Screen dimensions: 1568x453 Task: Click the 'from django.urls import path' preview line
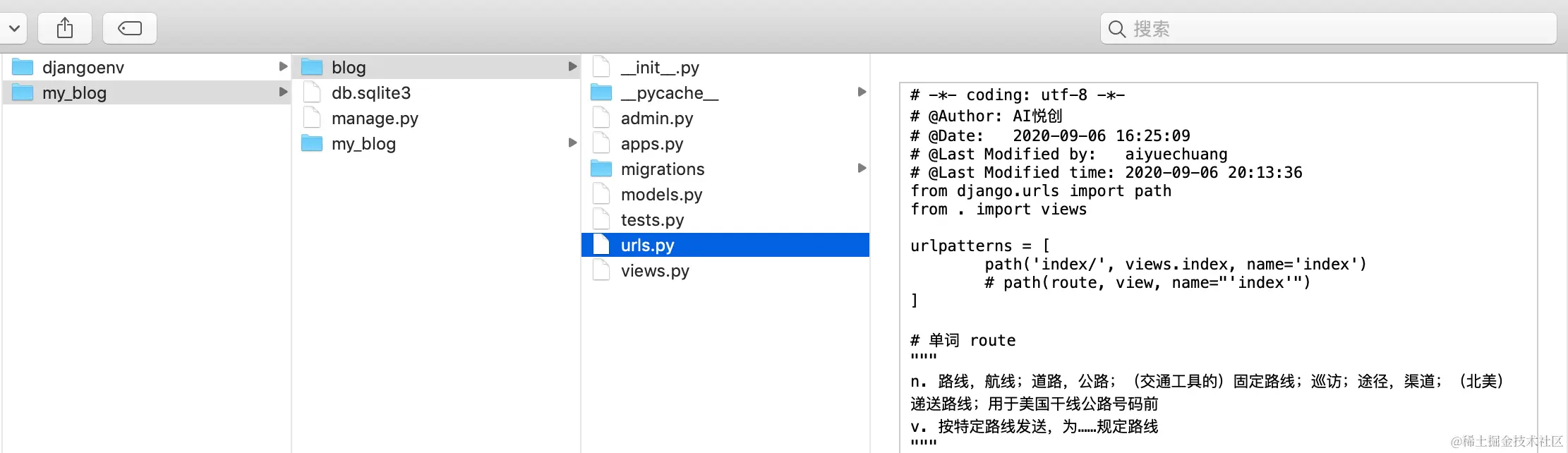pyautogui.click(x=1041, y=191)
